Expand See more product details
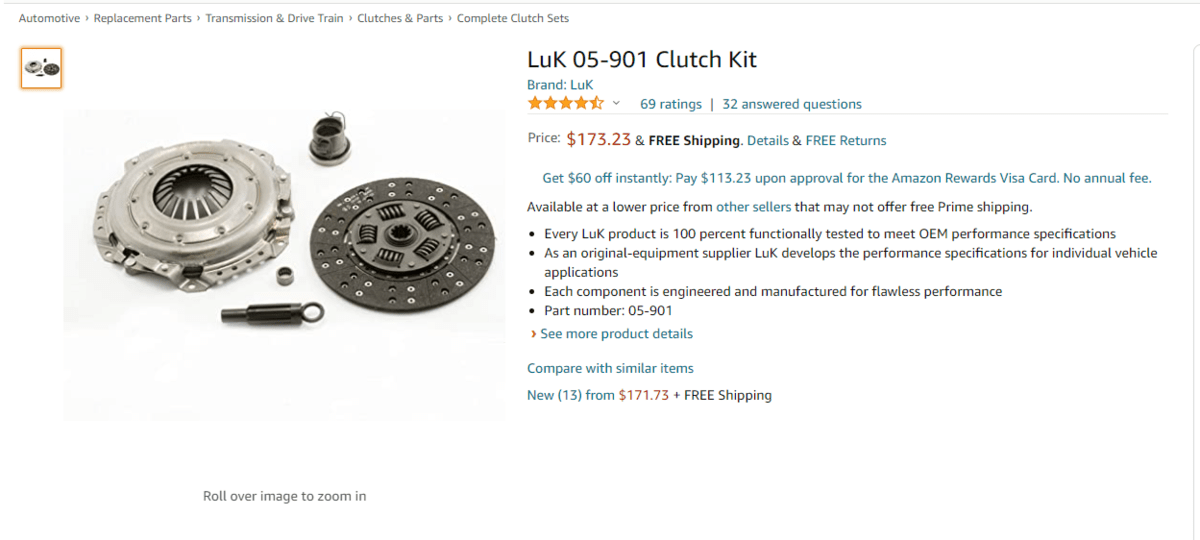Screen dimensions: 1200x540 (616, 334)
